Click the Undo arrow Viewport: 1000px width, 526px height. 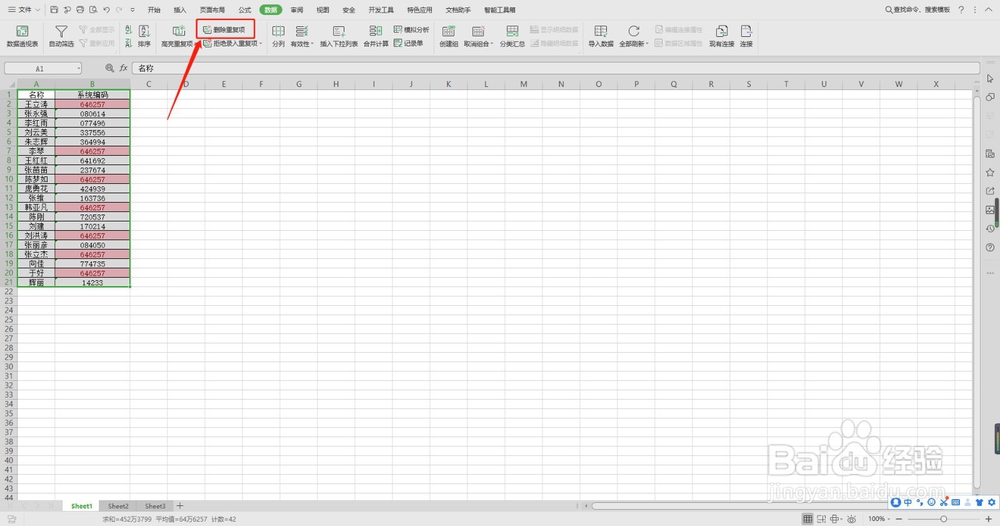pos(107,10)
